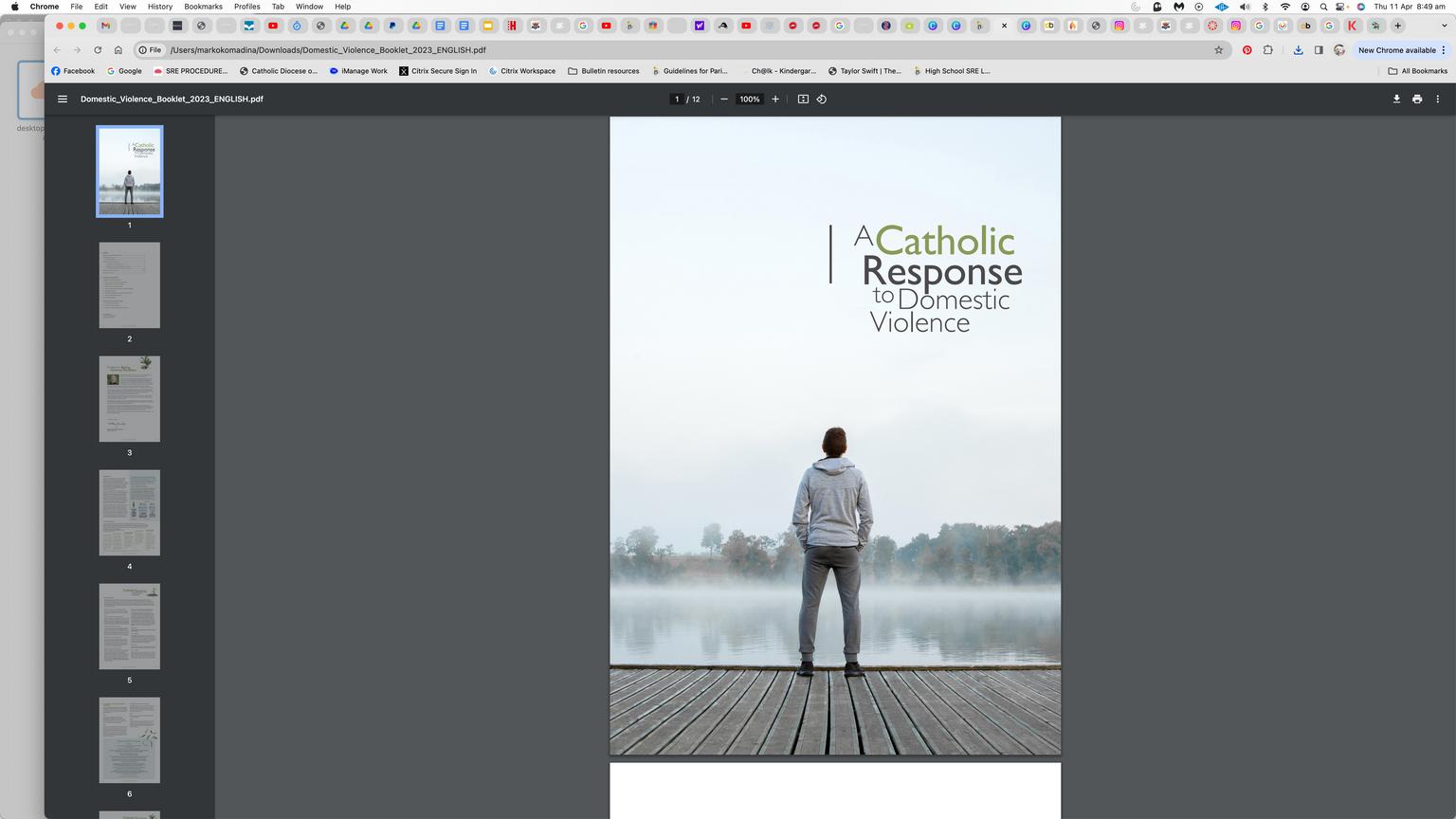Open the Extensions puzzle menu
Screen dimensions: 1456x819
(1268, 50)
